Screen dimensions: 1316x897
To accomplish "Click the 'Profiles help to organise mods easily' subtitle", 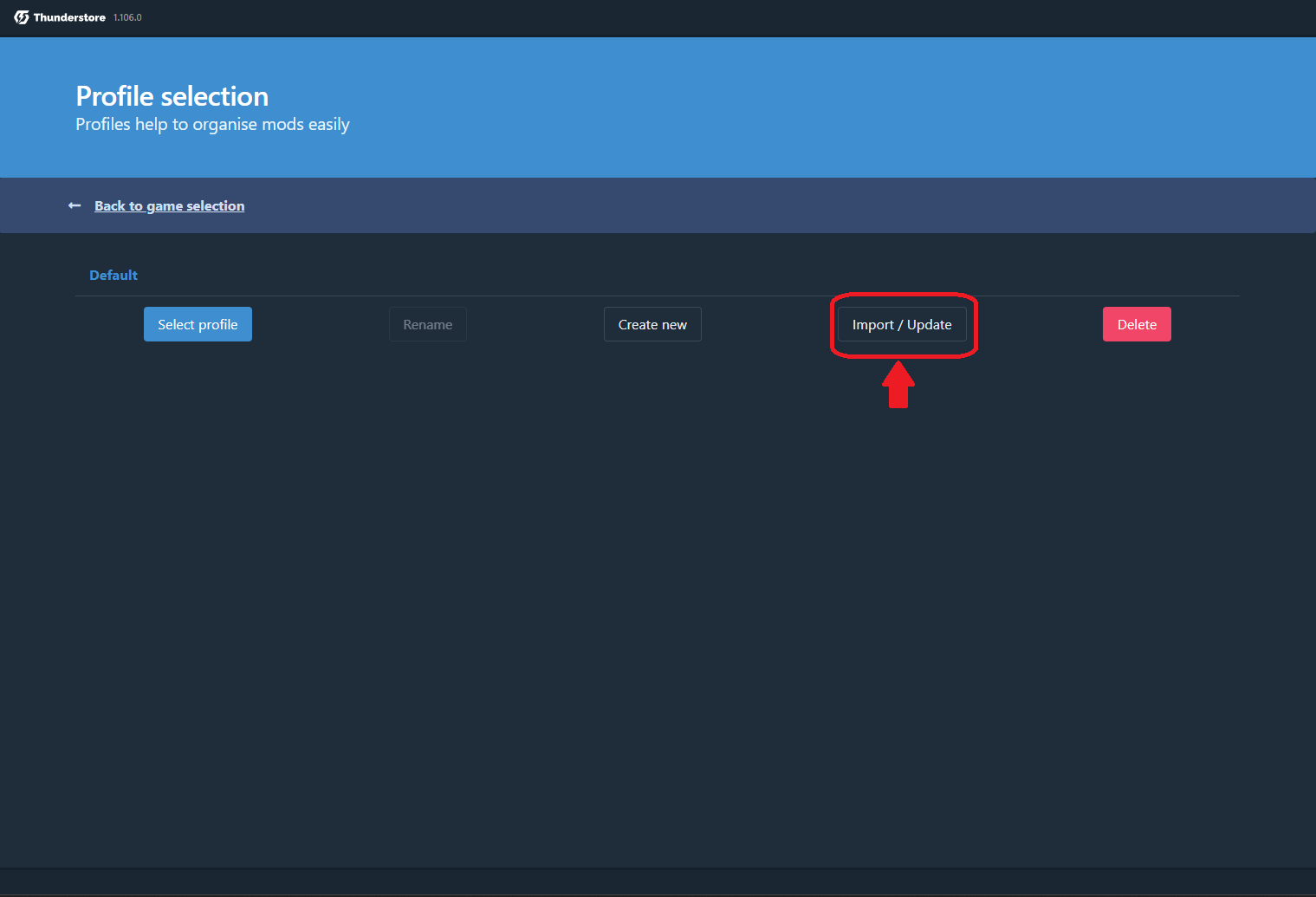I will pyautogui.click(x=212, y=124).
